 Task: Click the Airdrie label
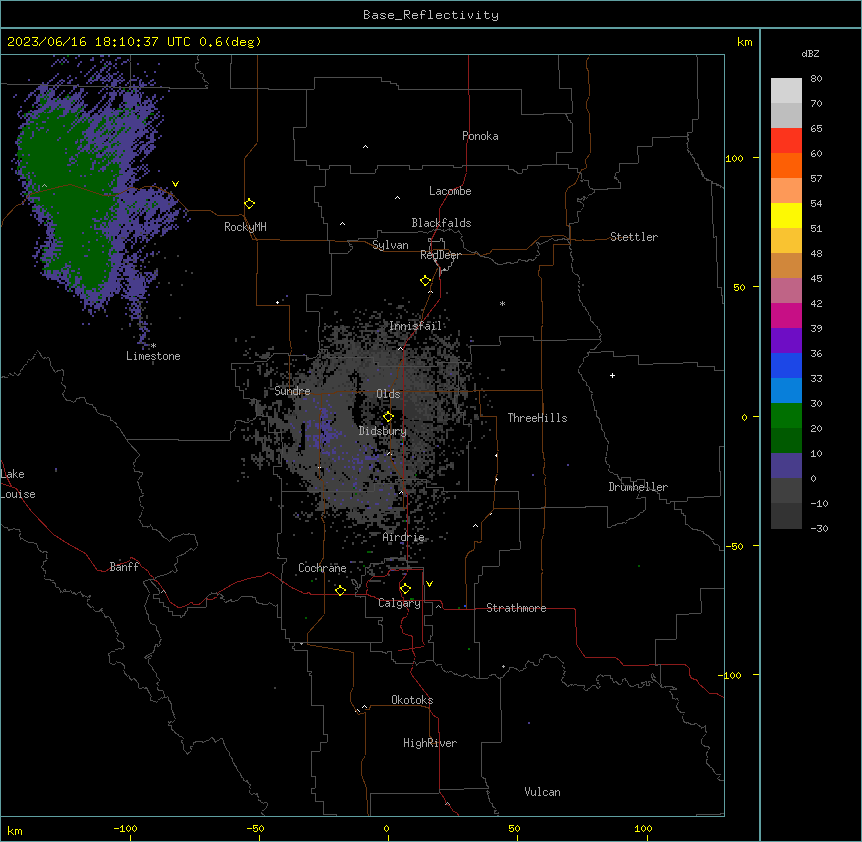tap(404, 537)
